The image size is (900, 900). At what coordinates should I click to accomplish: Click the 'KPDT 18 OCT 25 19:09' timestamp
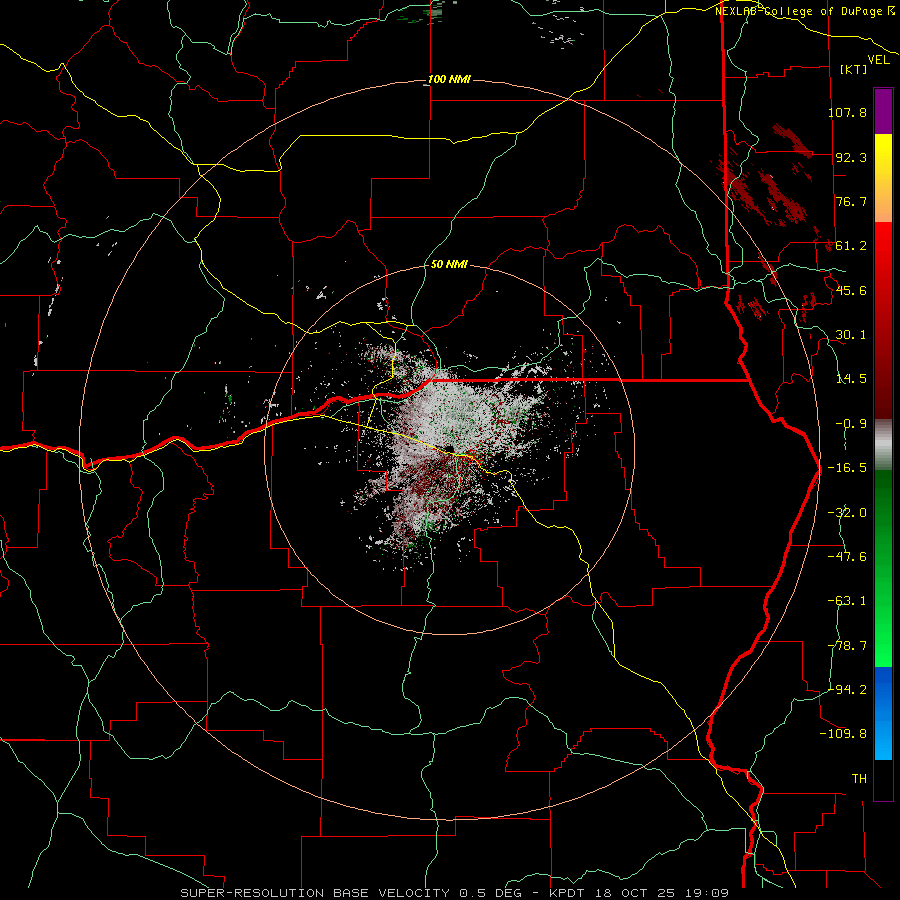coord(639,893)
